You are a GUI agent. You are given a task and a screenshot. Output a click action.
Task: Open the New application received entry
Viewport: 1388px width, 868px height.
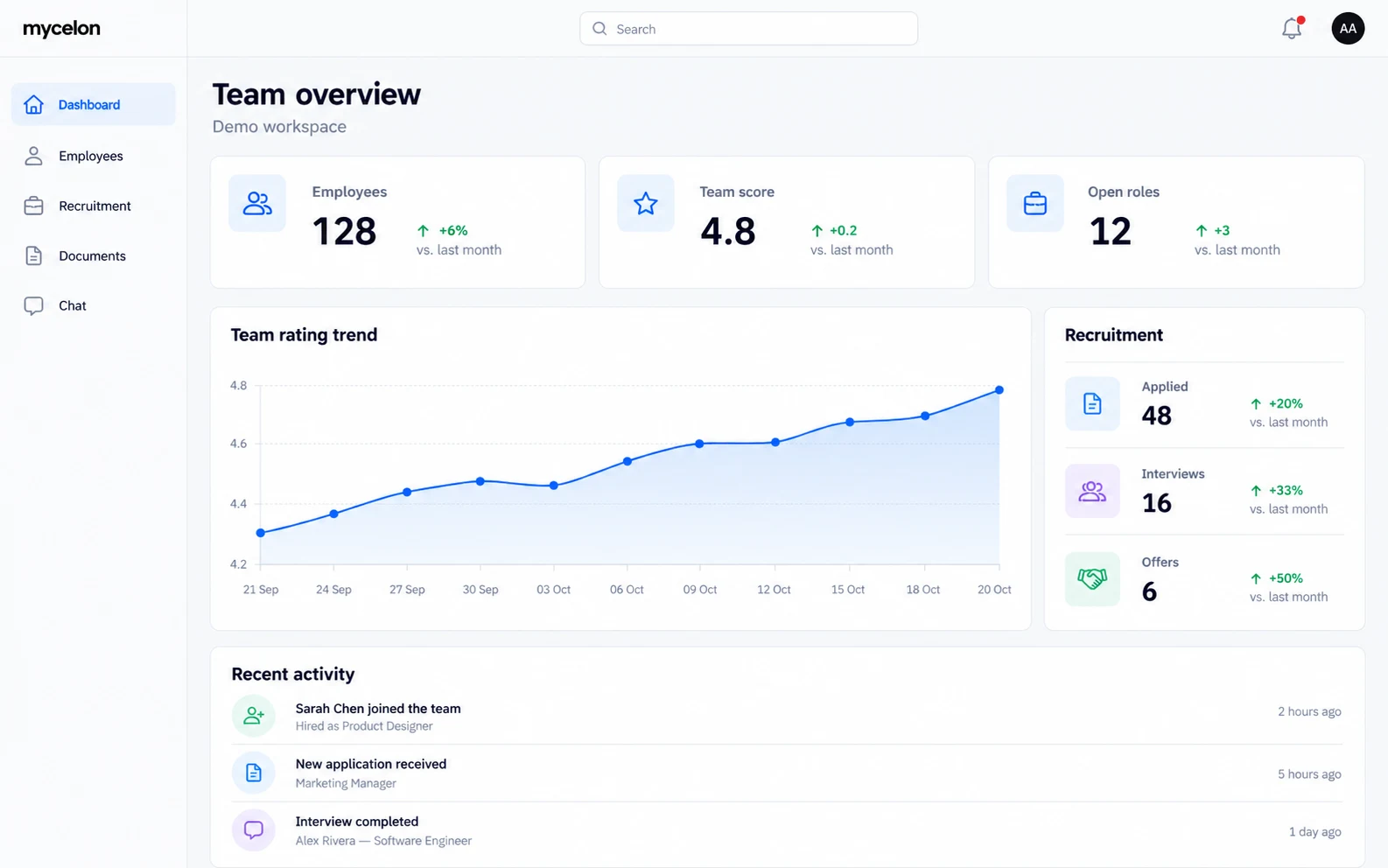pyautogui.click(x=787, y=773)
